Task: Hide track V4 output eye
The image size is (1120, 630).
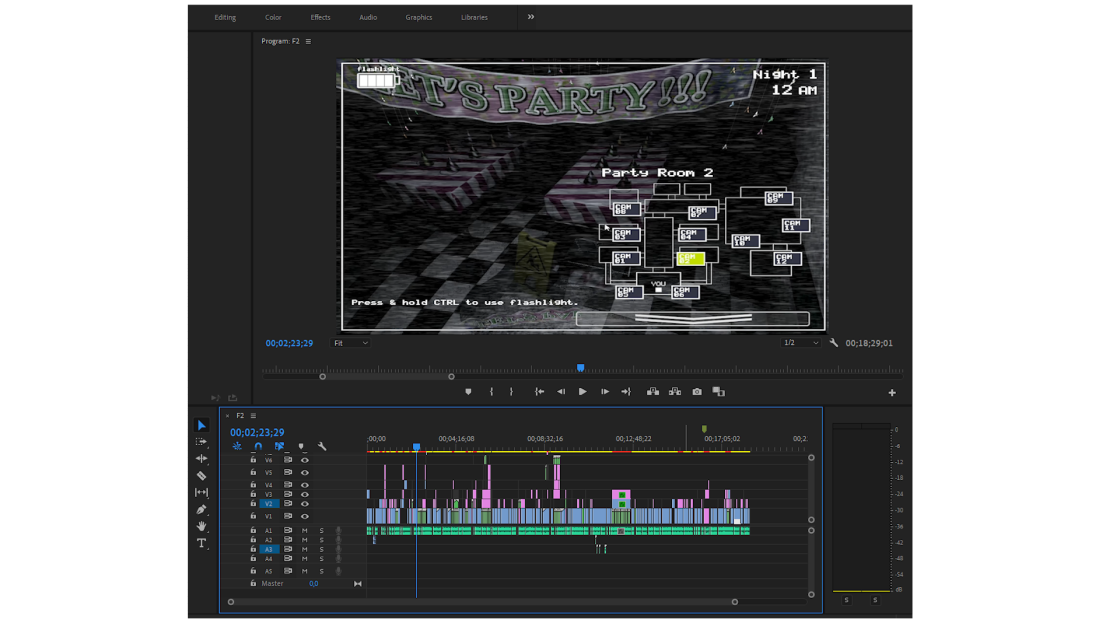Action: (304, 485)
